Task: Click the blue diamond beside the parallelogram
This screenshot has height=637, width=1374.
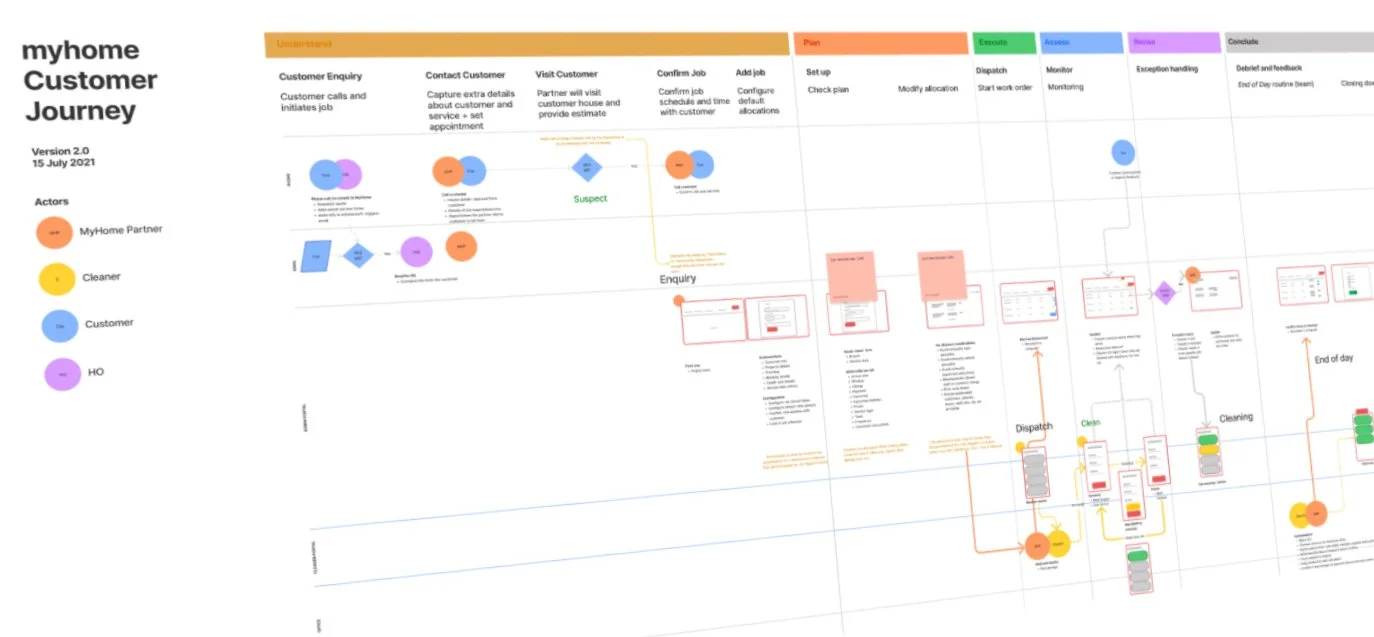Action: (358, 254)
